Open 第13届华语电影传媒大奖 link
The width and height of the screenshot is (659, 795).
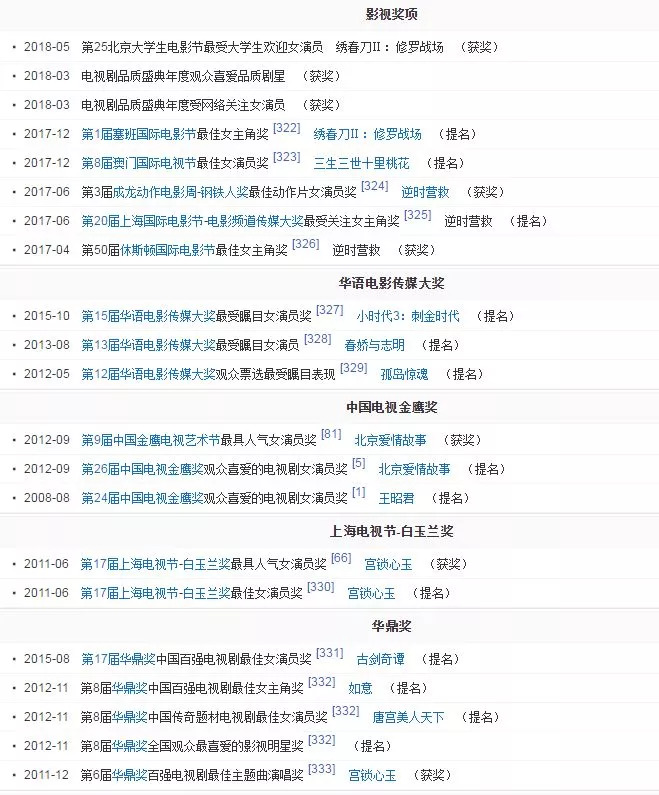[148, 345]
